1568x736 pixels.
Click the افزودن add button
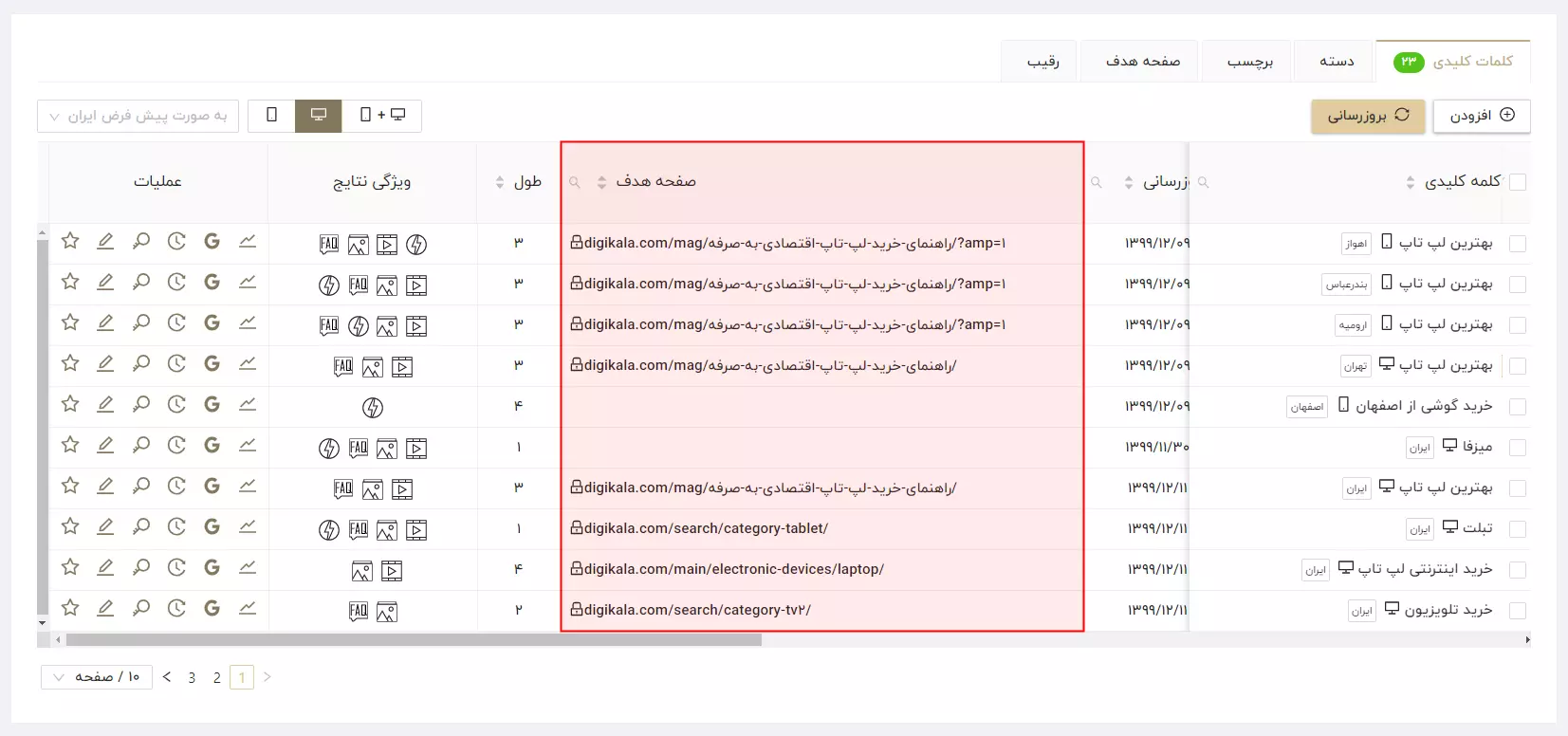pyautogui.click(x=1482, y=116)
